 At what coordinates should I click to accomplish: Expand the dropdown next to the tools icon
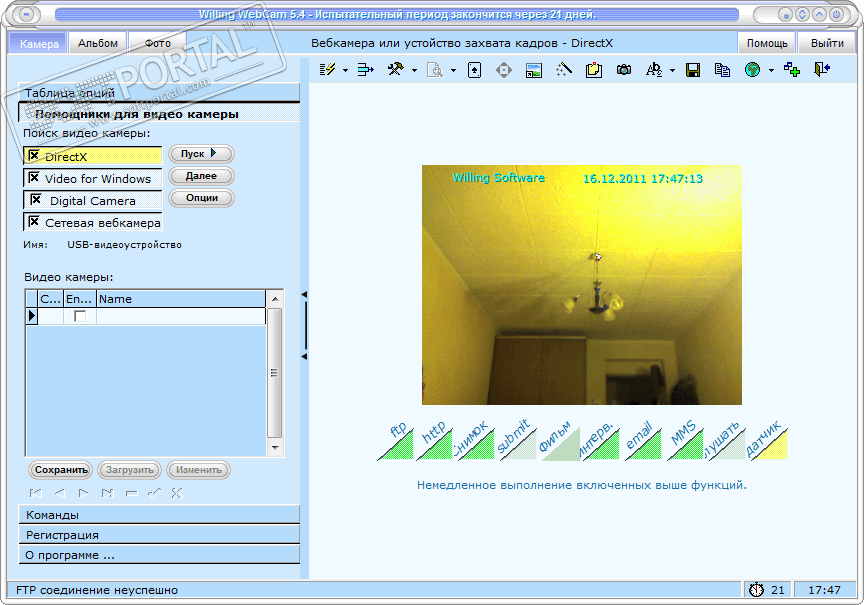click(x=414, y=71)
